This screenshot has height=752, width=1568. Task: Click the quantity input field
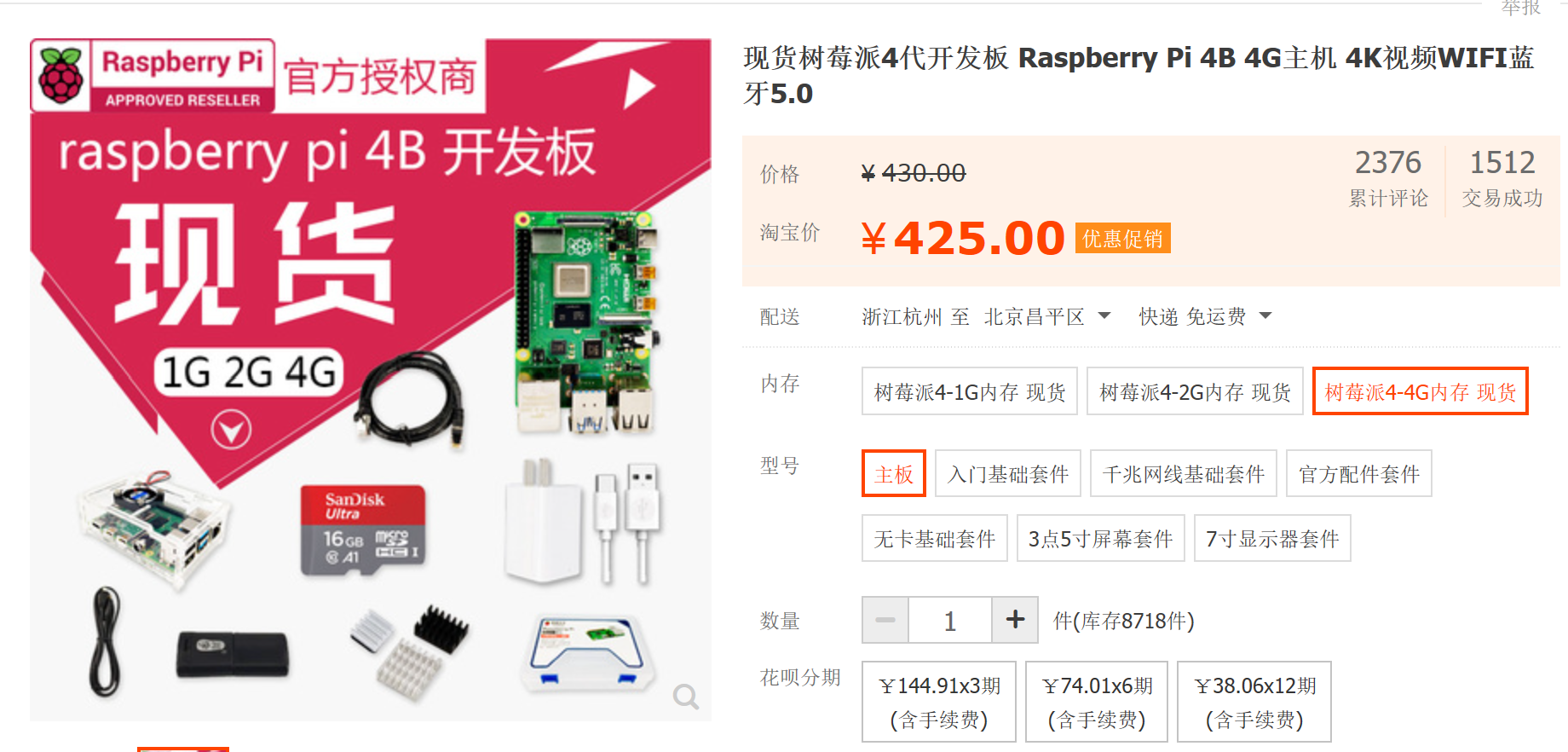[x=950, y=620]
